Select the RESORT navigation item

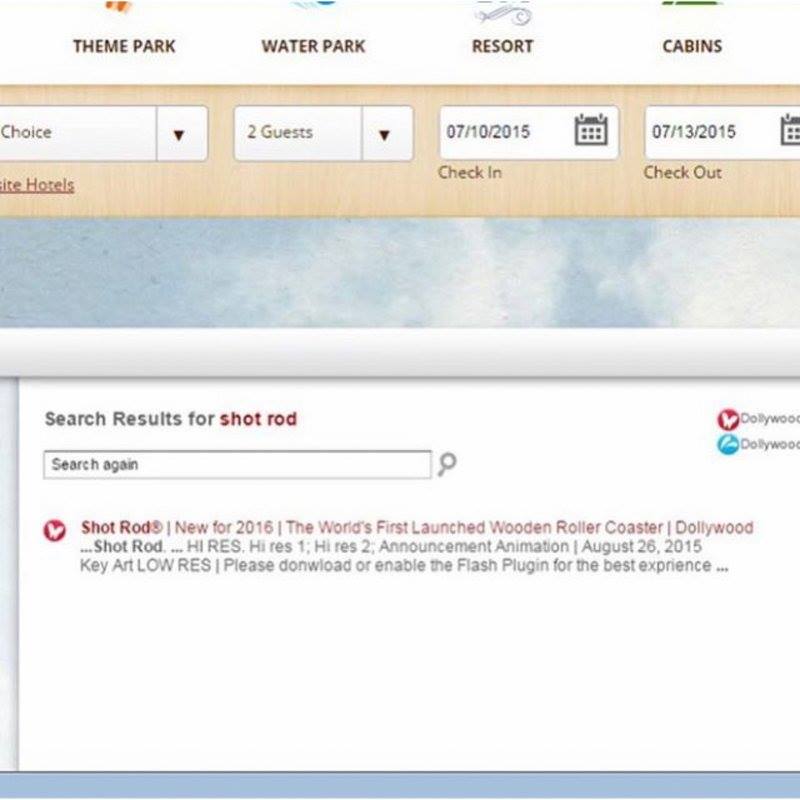[502, 46]
